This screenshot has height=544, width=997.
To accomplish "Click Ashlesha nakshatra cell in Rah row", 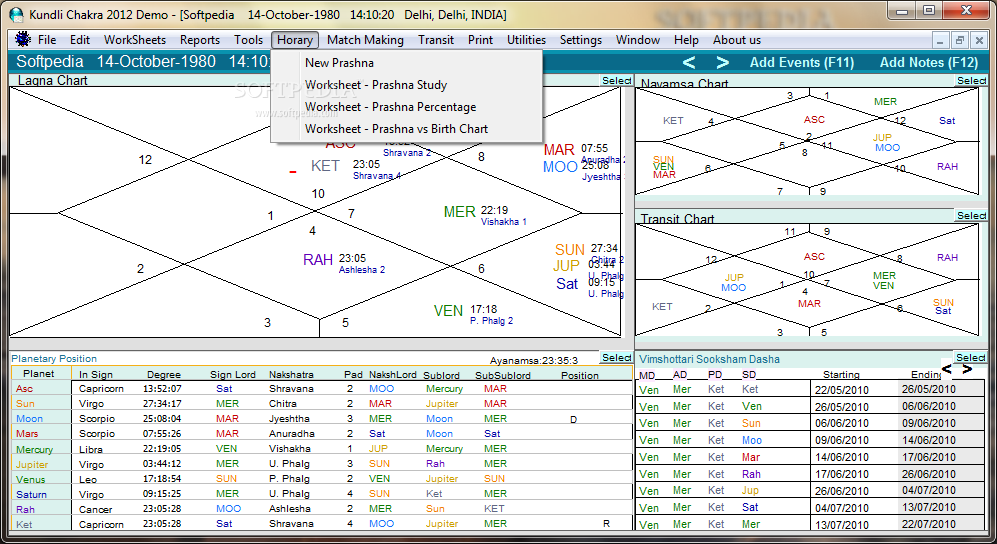I will tap(290, 509).
